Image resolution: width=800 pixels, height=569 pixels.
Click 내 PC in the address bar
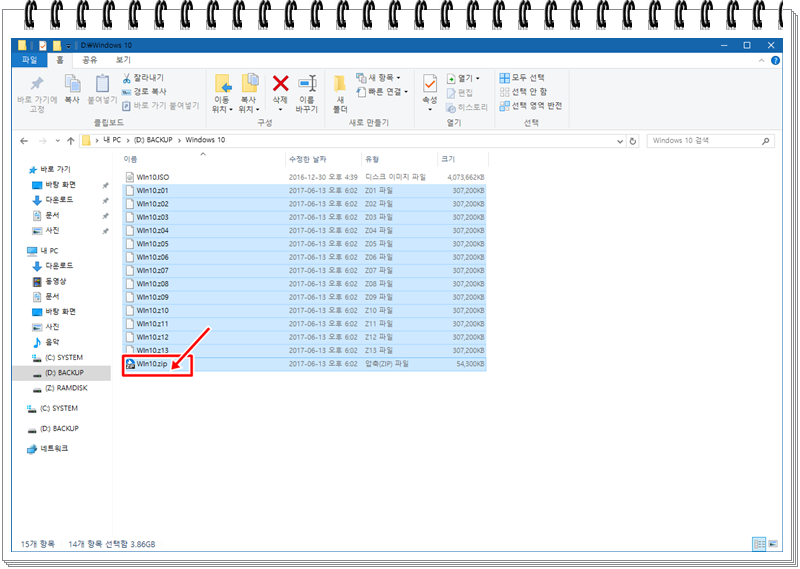(x=112, y=140)
